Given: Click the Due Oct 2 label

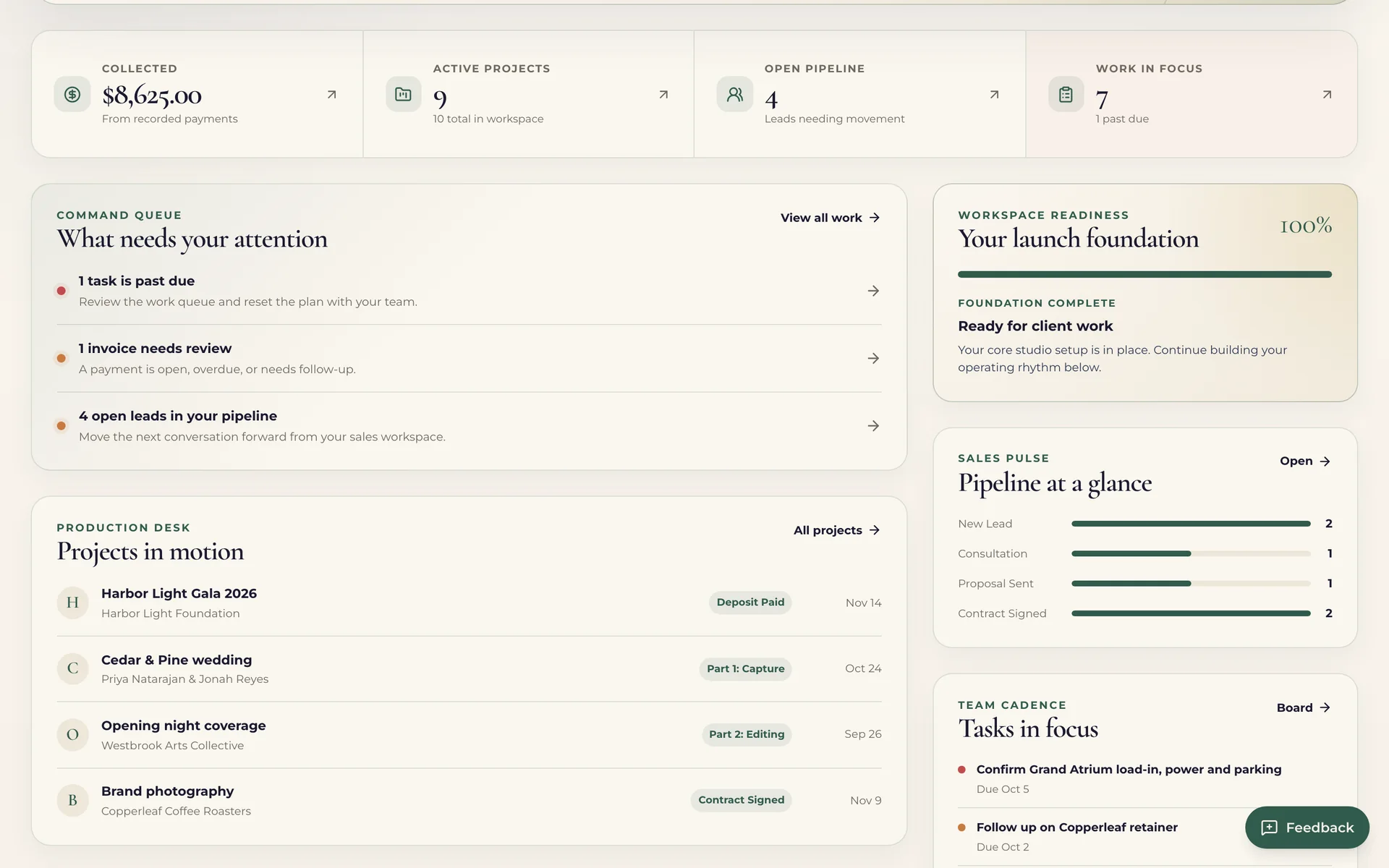Looking at the screenshot, I should click(x=1003, y=847).
